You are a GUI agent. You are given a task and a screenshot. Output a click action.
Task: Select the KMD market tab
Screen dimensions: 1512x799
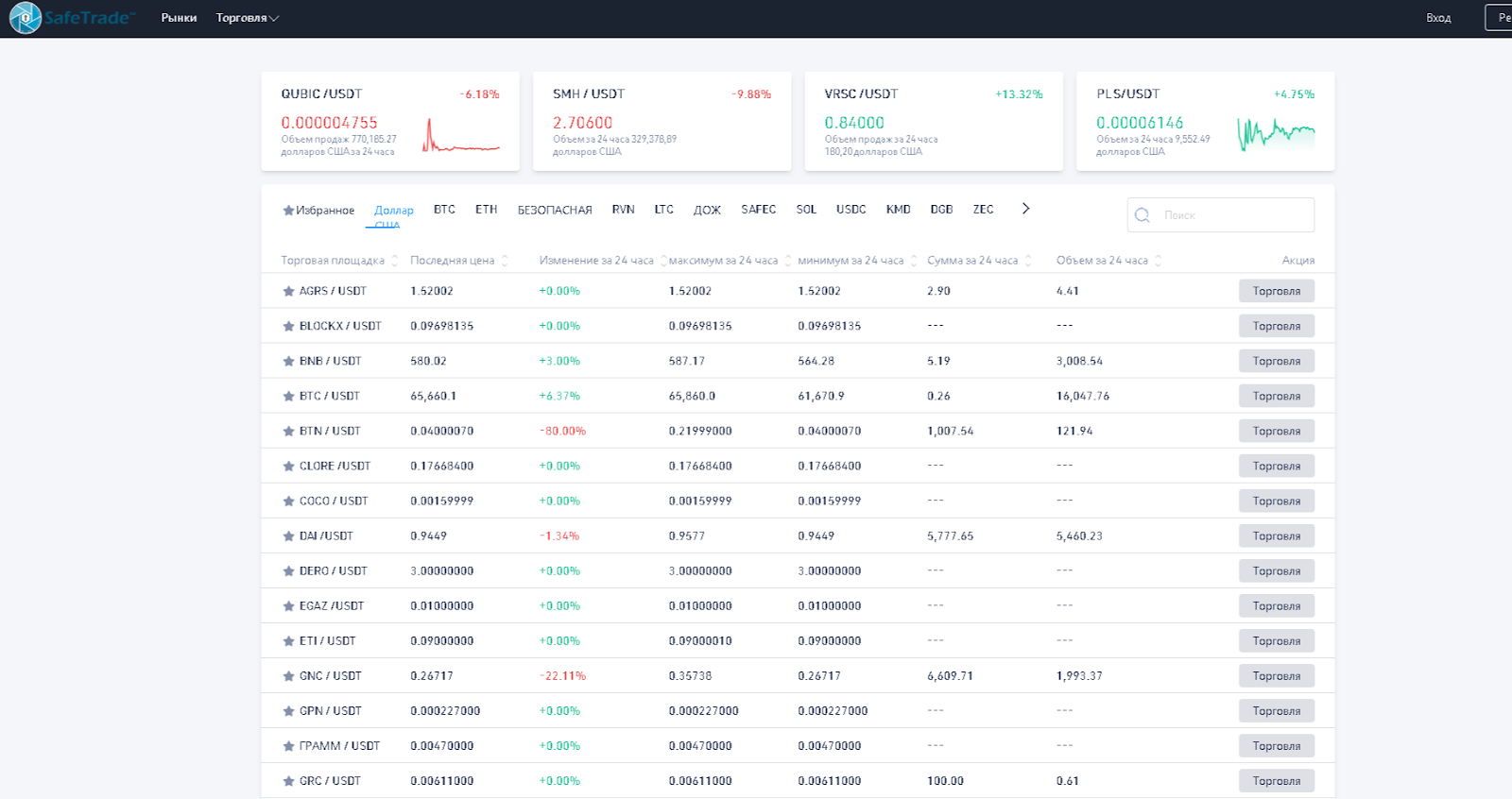click(x=898, y=210)
